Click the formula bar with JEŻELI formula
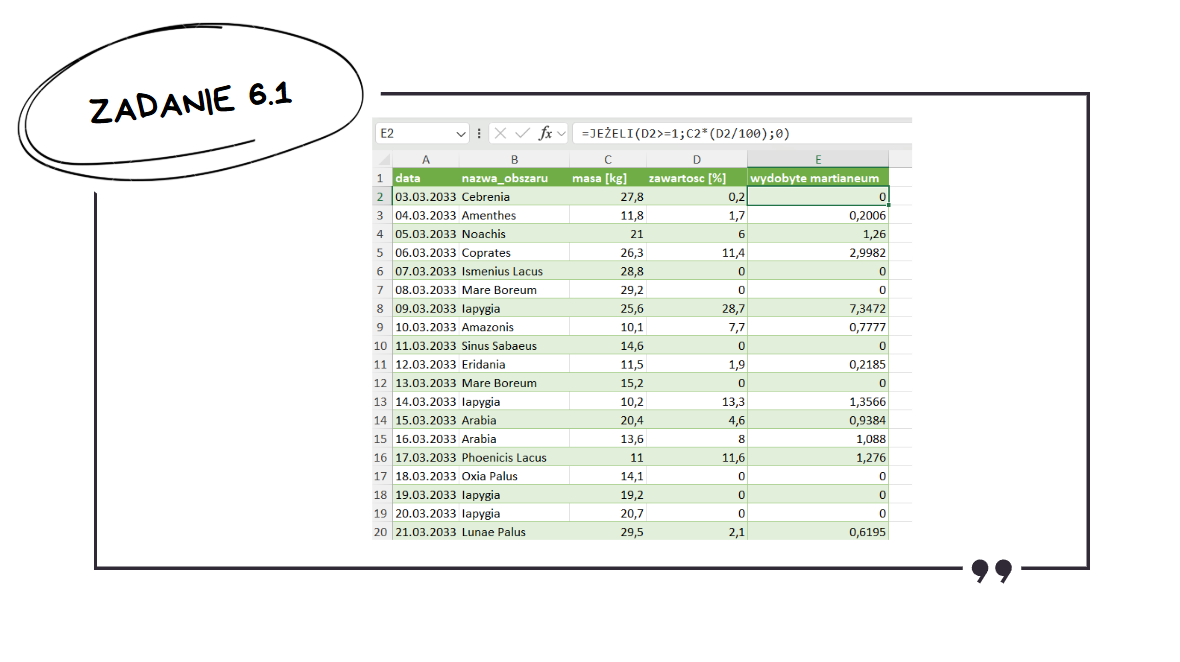The image size is (1180, 662). pyautogui.click(x=742, y=133)
